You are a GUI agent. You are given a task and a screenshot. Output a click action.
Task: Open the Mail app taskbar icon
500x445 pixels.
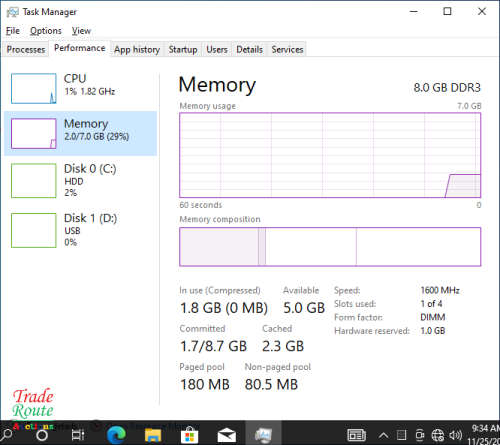[227, 435]
